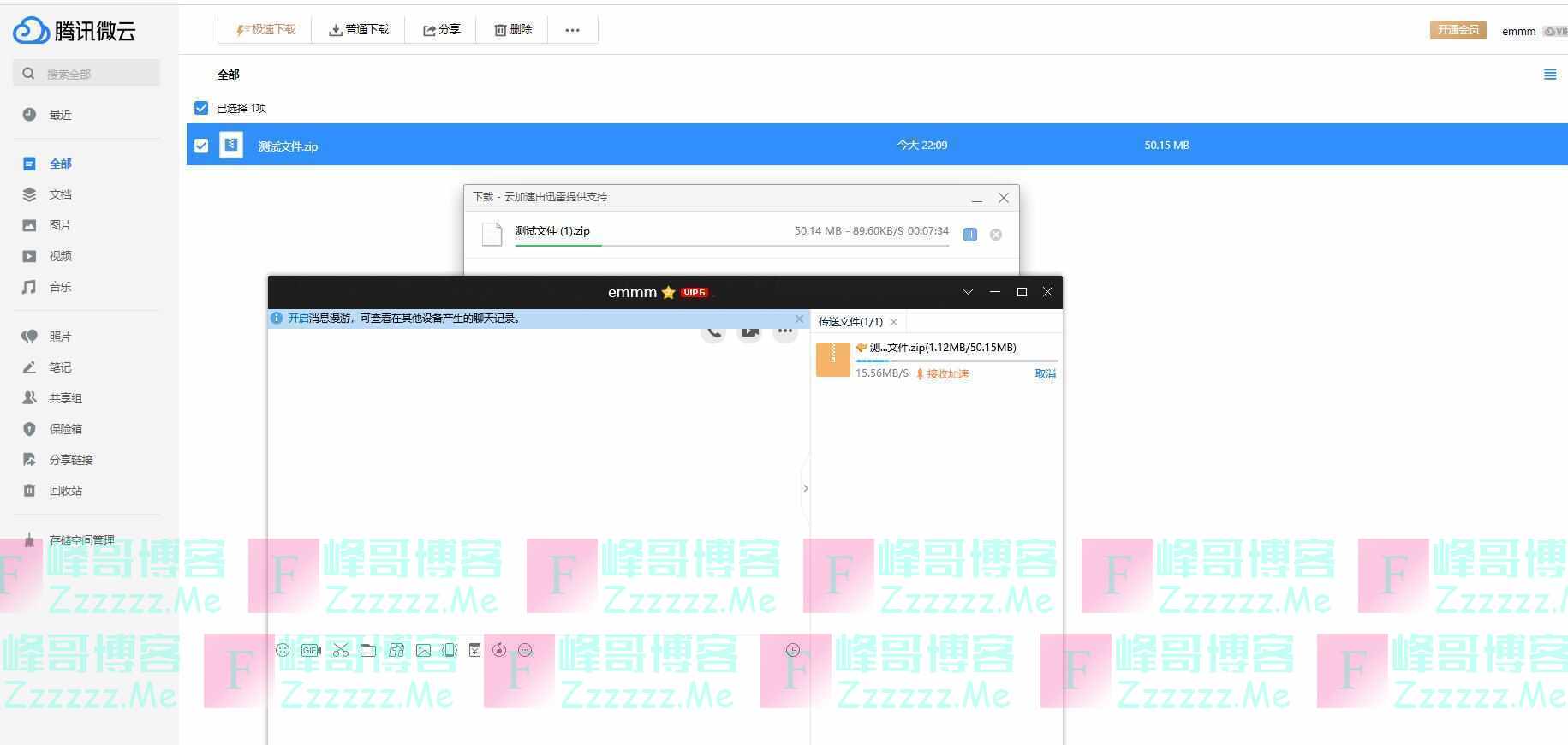Select the scissors screenshot tool
Screen dimensions: 1568x745
click(341, 650)
